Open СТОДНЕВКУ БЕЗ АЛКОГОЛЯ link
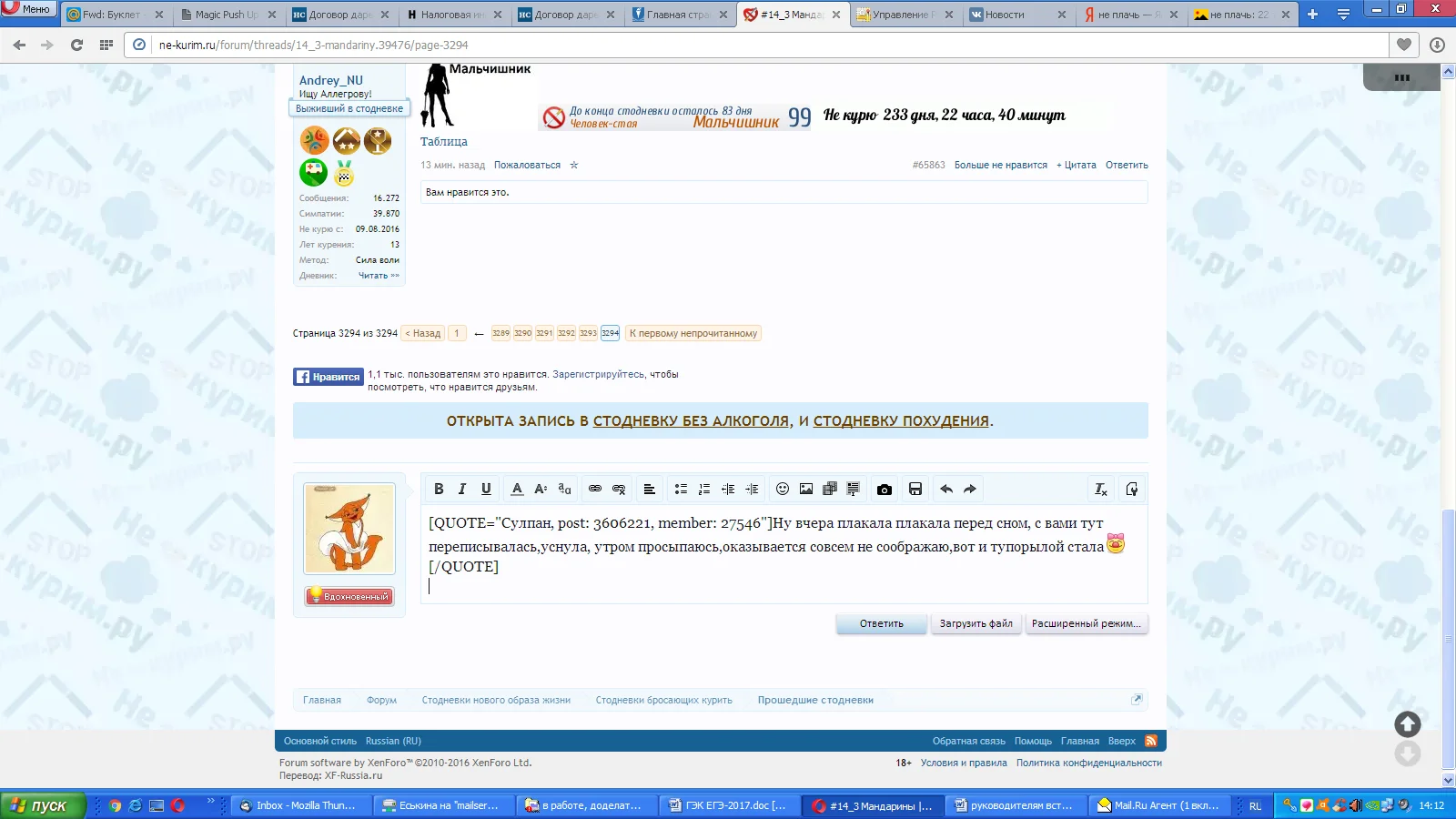 tap(691, 420)
